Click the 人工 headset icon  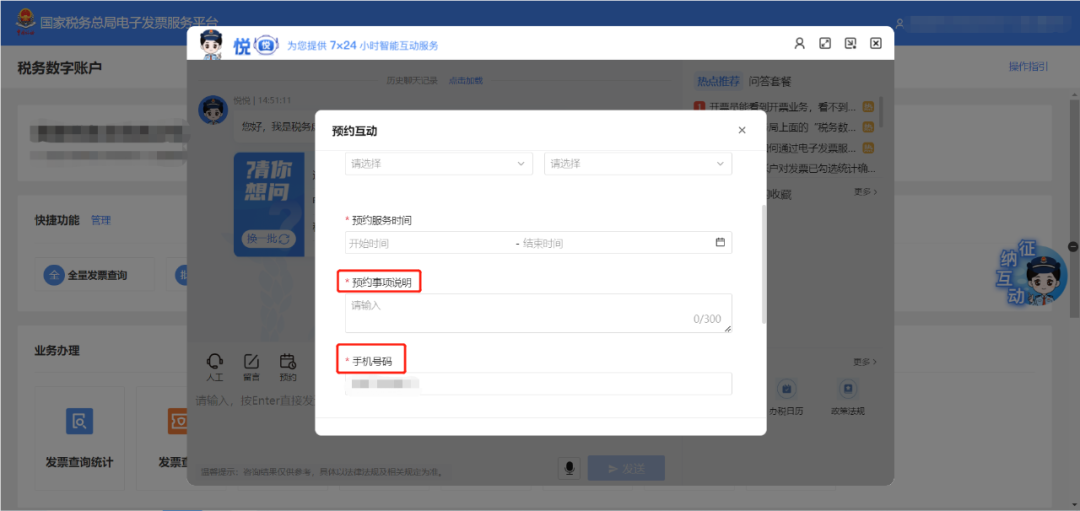point(214,367)
